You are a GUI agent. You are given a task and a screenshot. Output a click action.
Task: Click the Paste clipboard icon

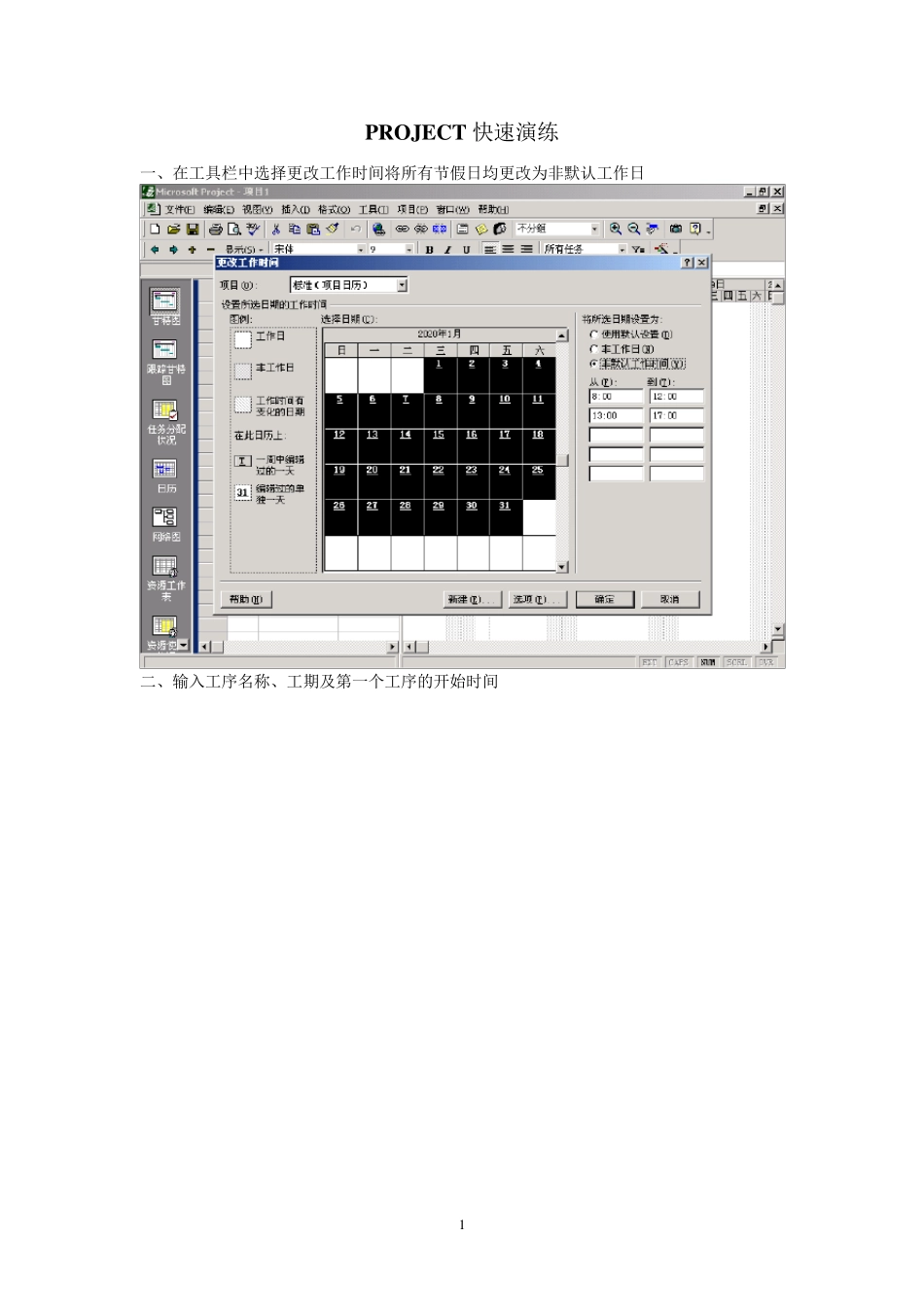click(313, 229)
